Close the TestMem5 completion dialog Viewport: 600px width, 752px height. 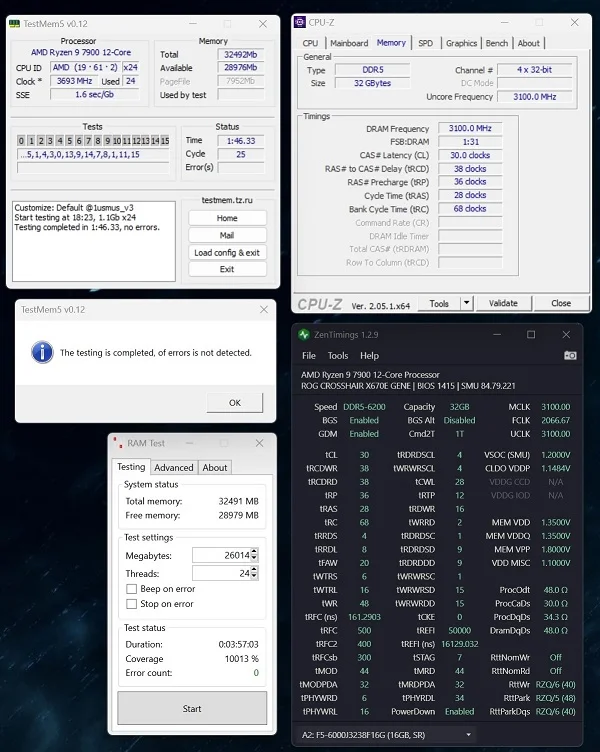point(264,309)
